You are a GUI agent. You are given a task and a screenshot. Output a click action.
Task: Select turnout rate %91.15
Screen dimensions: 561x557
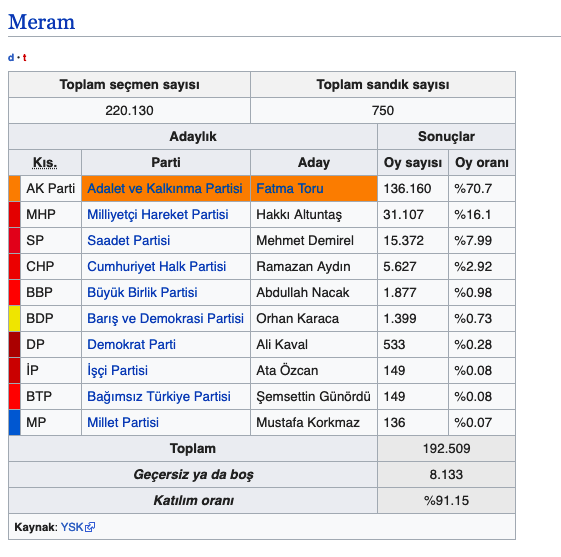click(x=446, y=500)
